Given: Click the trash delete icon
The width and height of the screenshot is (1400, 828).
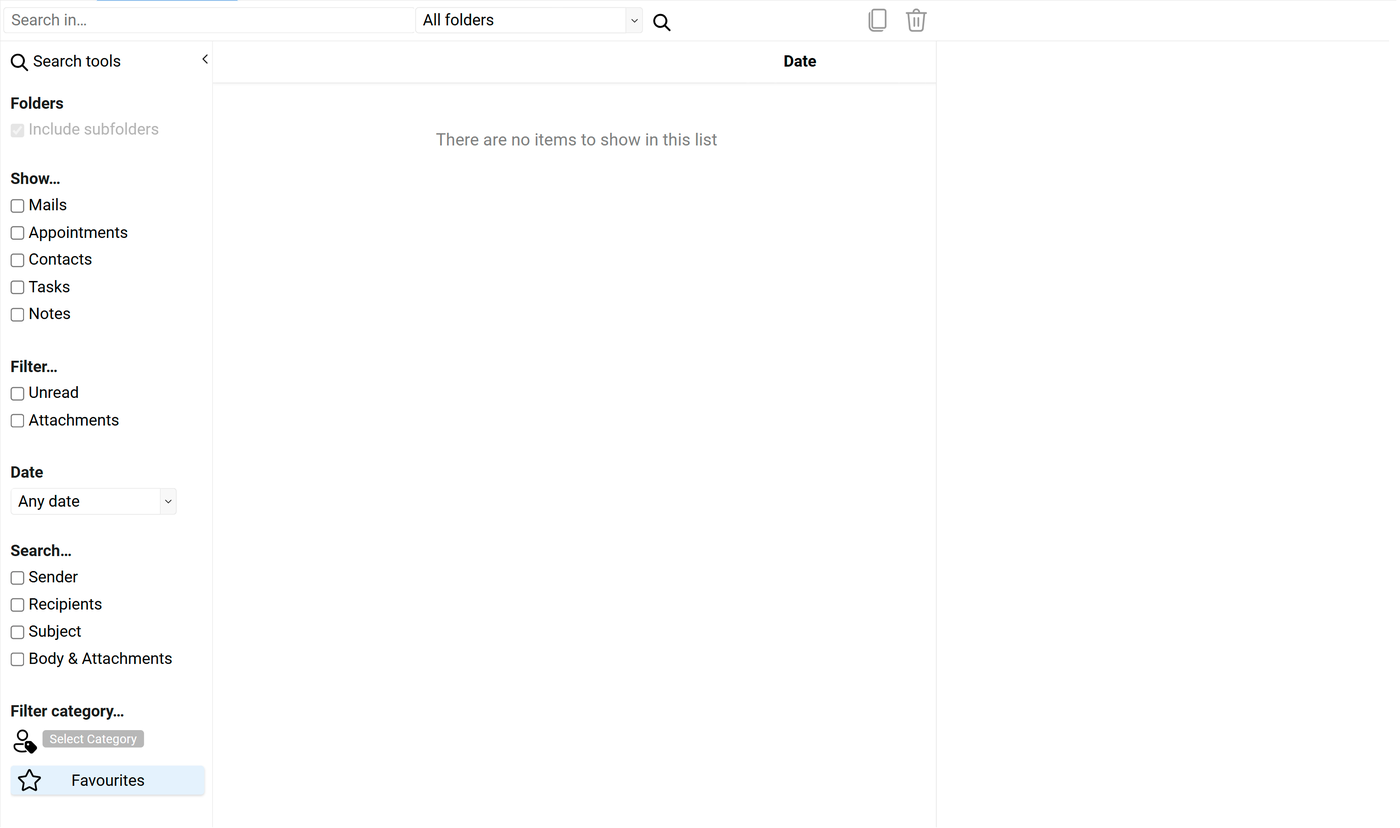Looking at the screenshot, I should pyautogui.click(x=916, y=20).
